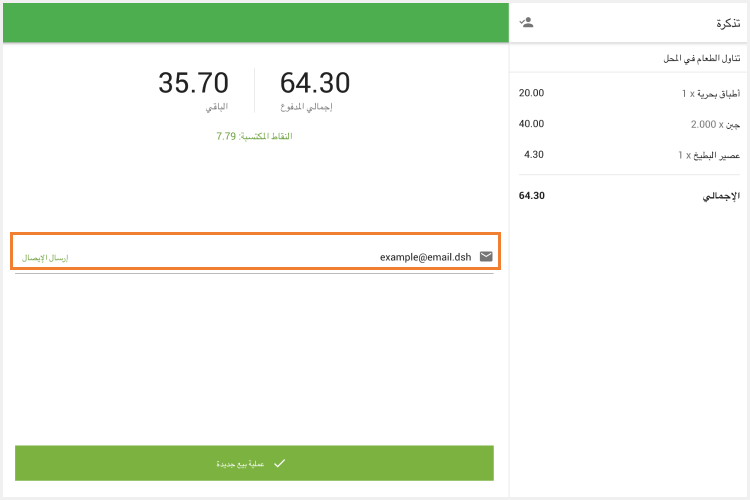The image size is (750, 500).
Task: Click the large 35.70 change amount
Action: click(x=193, y=83)
